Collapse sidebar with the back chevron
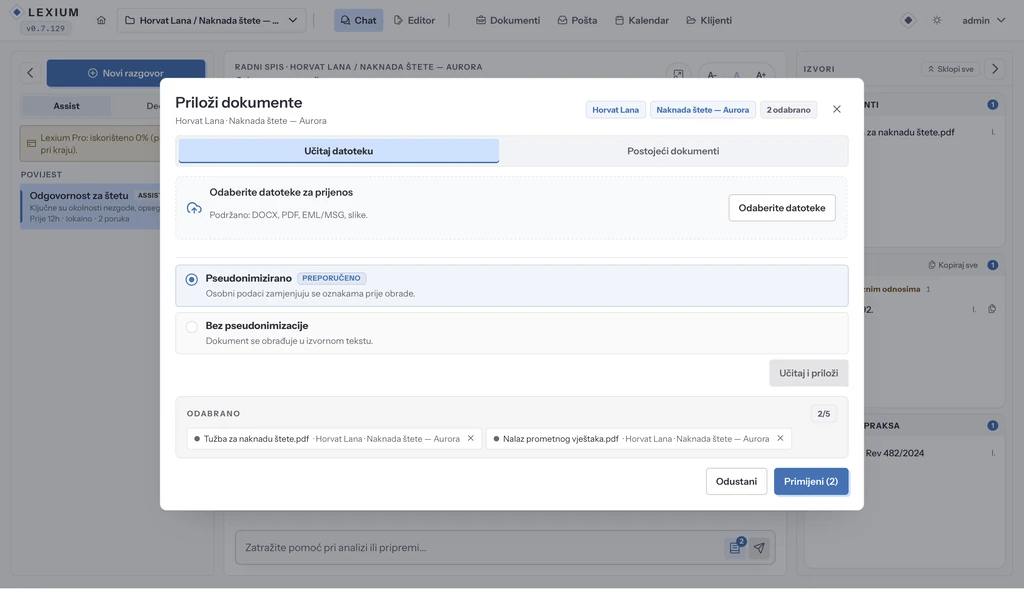The height and width of the screenshot is (610, 1024). [30, 73]
